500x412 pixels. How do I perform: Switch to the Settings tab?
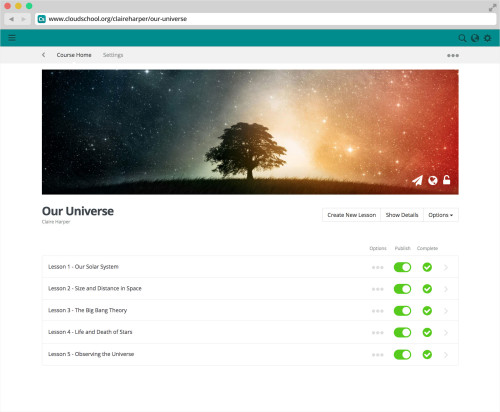[113, 55]
